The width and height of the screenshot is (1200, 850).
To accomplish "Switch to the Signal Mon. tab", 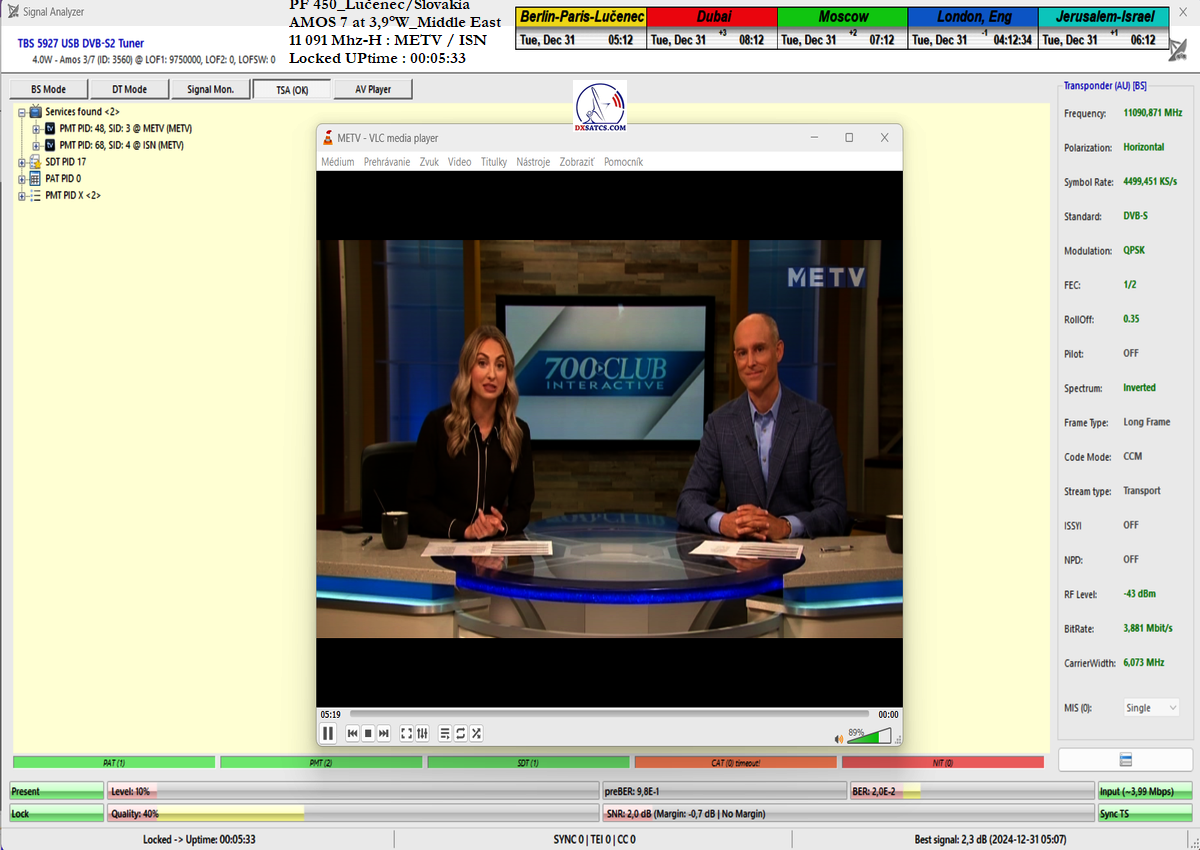I will pos(210,90).
